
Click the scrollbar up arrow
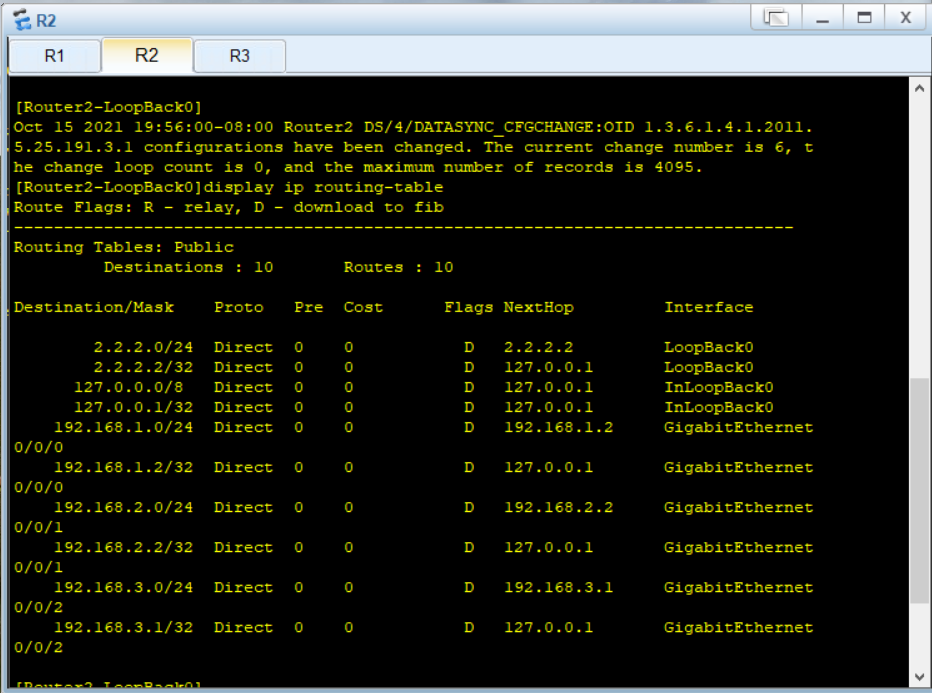point(919,89)
